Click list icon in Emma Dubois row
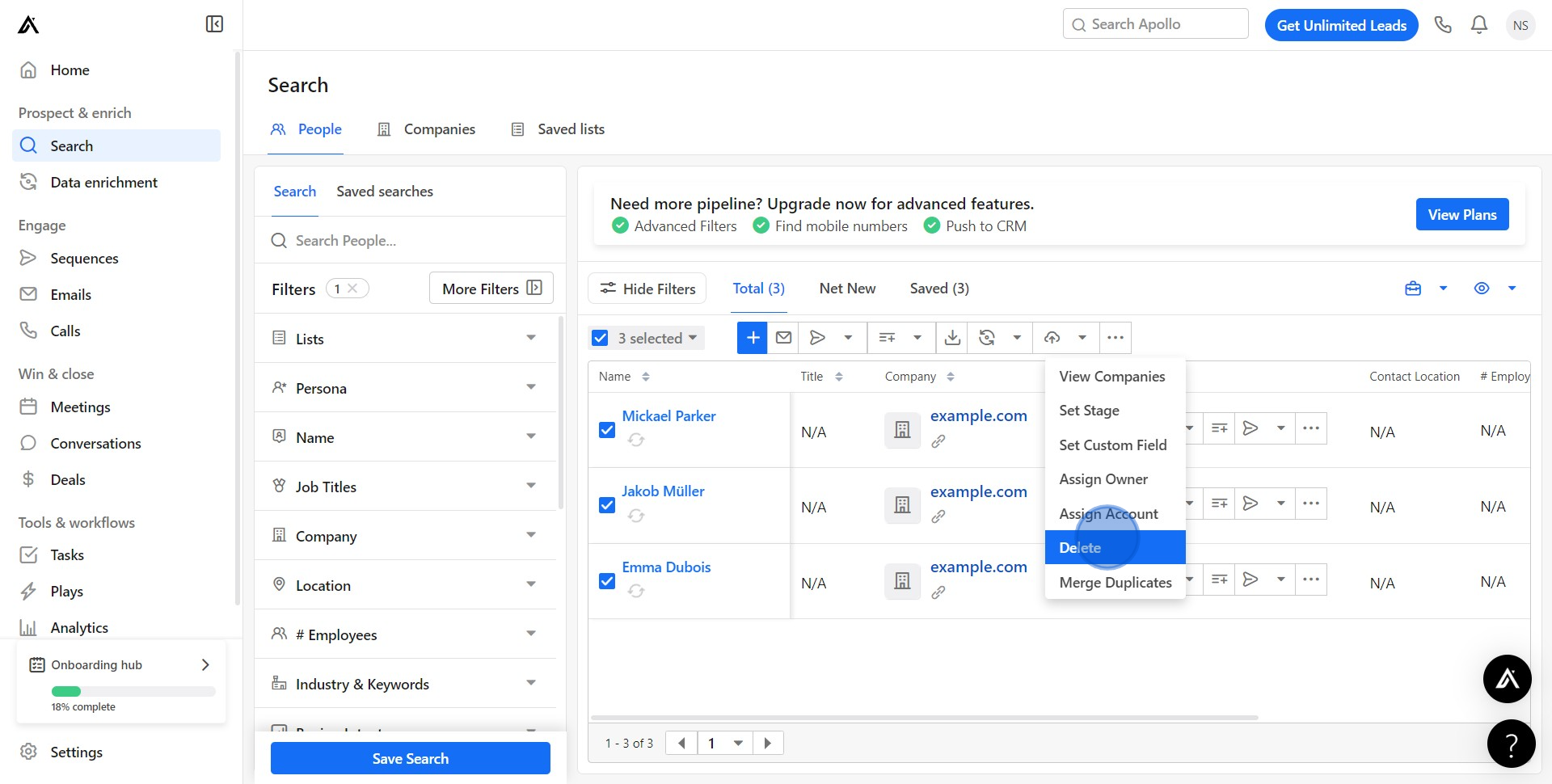Viewport: 1552px width, 784px height. click(1220, 580)
